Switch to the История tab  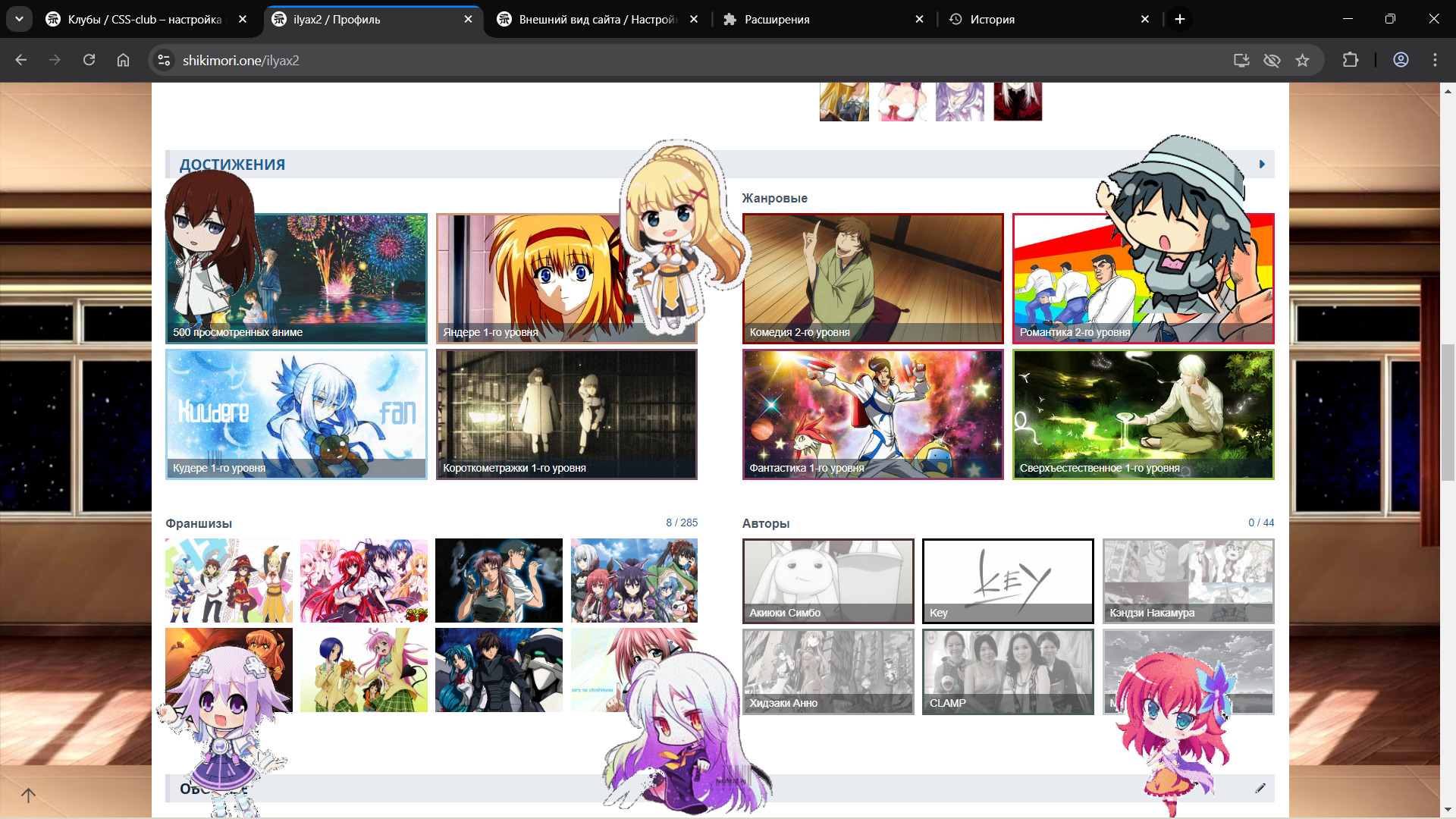pos(1050,19)
